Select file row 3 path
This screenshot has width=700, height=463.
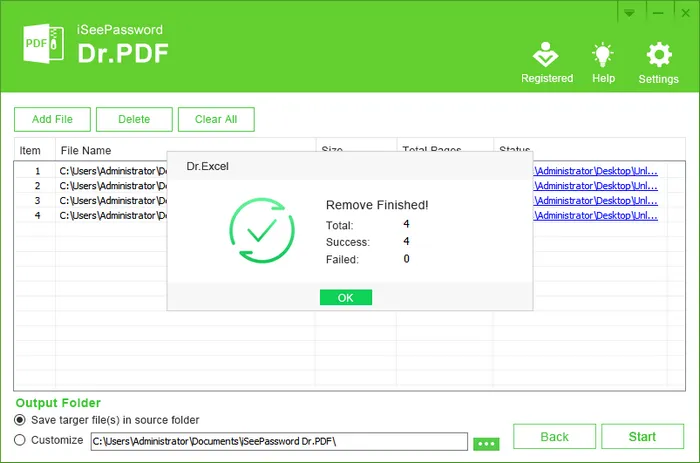click(112, 201)
